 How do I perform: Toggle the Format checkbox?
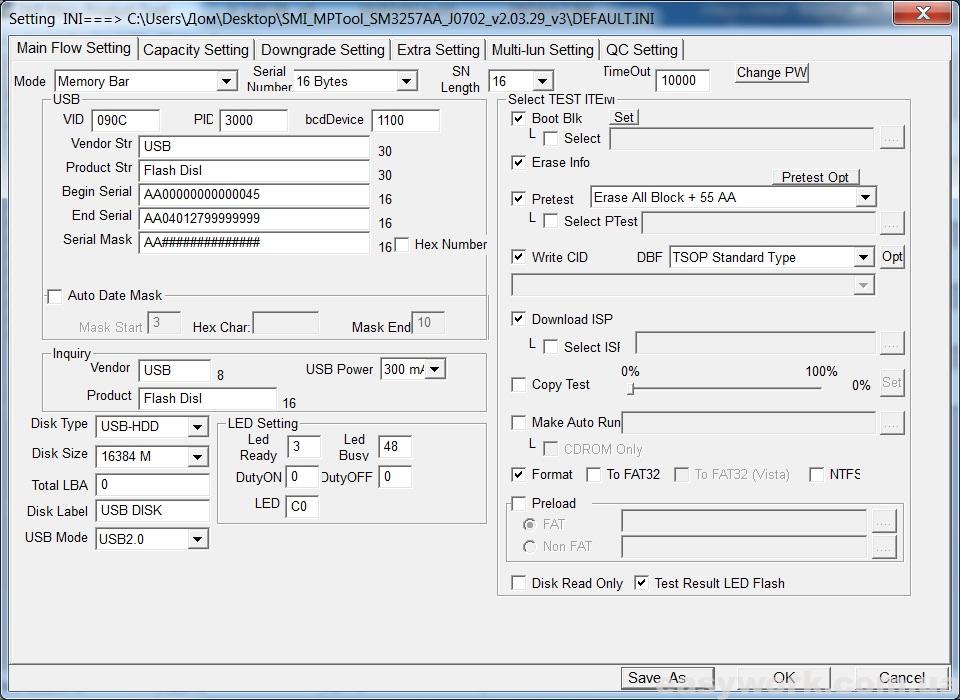(x=519, y=474)
